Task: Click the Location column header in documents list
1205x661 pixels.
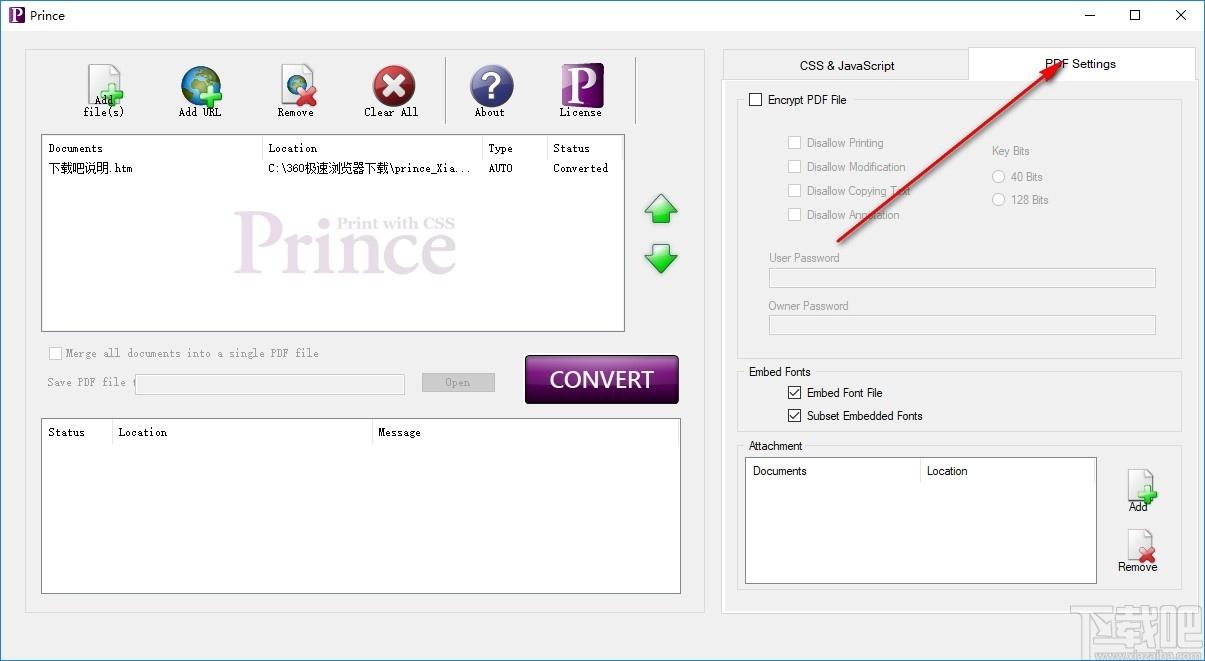Action: 372,148
